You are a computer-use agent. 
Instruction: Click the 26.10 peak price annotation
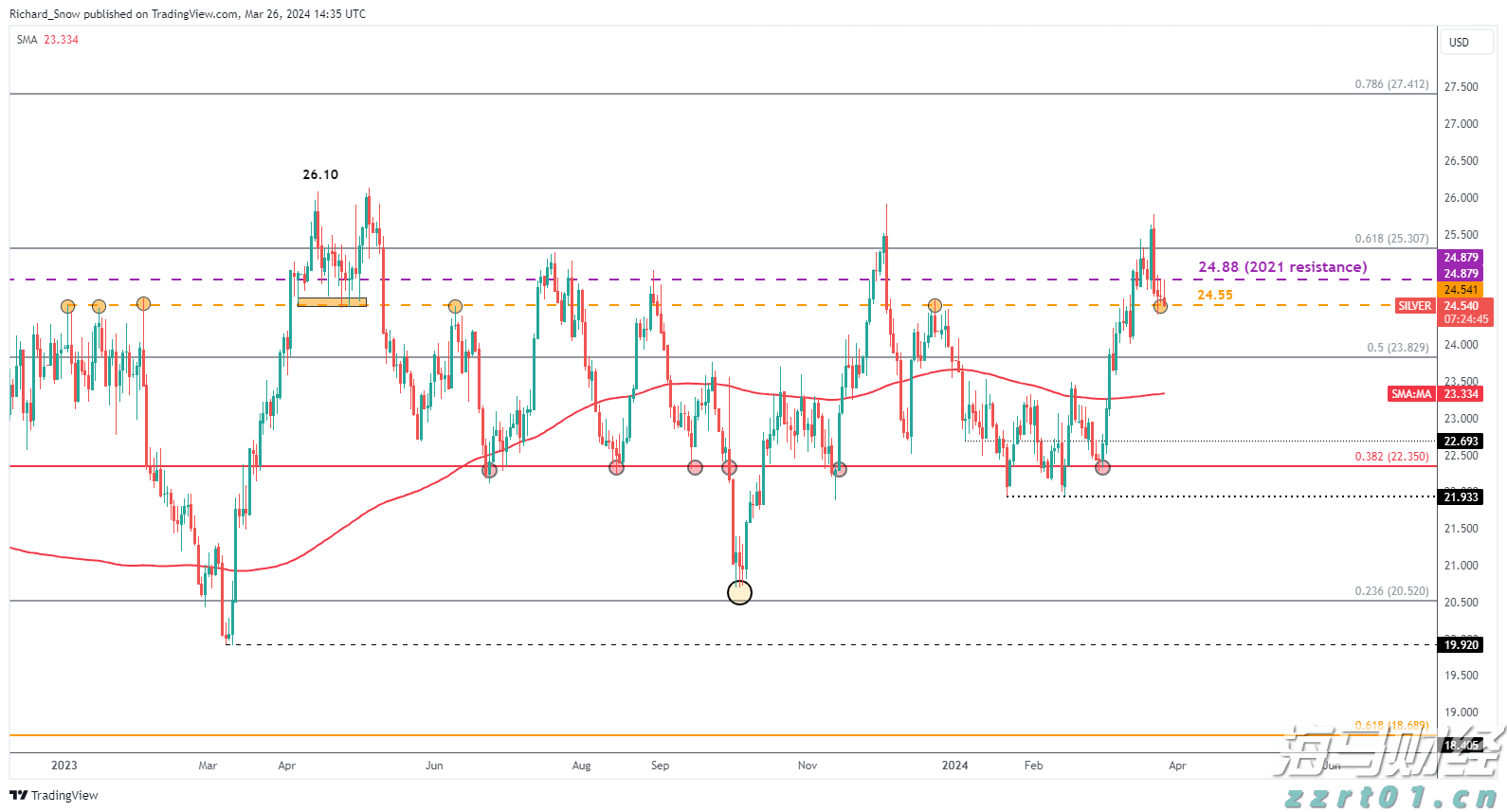click(320, 174)
